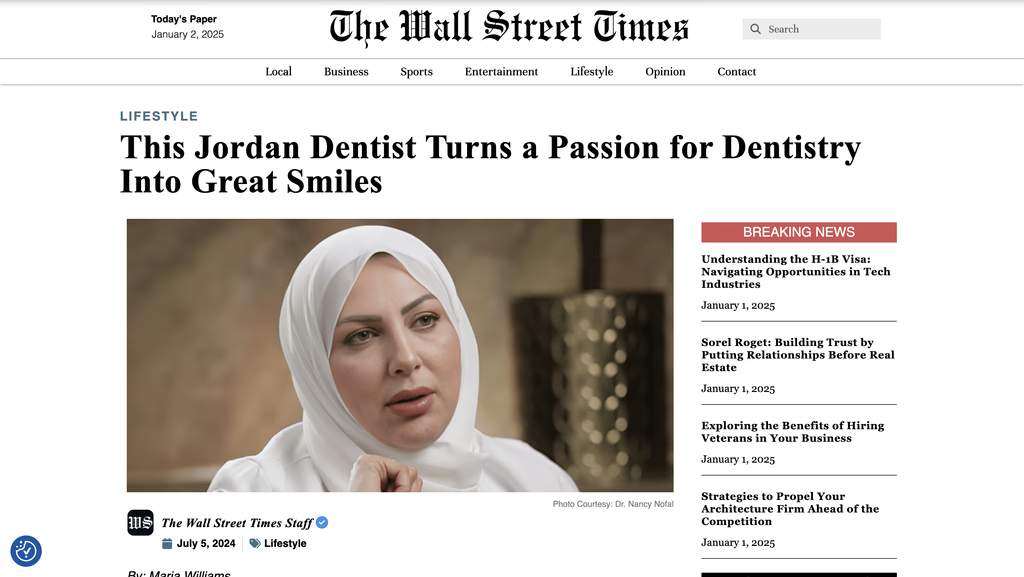The image size is (1024, 577).
Task: Click the LIFESTYLE category label above the headline
Action: (159, 116)
